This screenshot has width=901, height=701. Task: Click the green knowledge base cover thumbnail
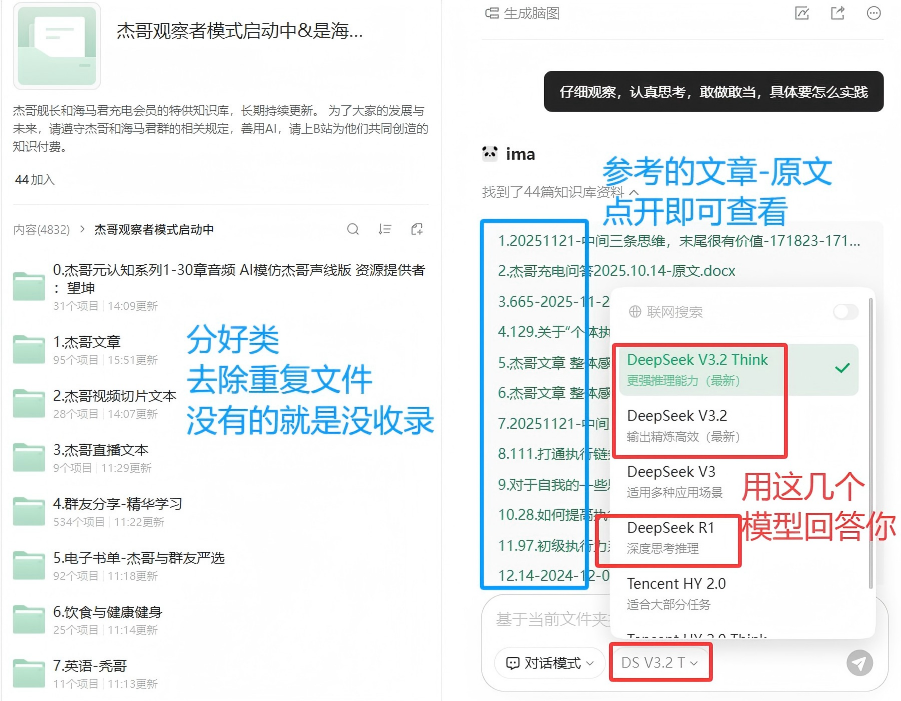(57, 46)
